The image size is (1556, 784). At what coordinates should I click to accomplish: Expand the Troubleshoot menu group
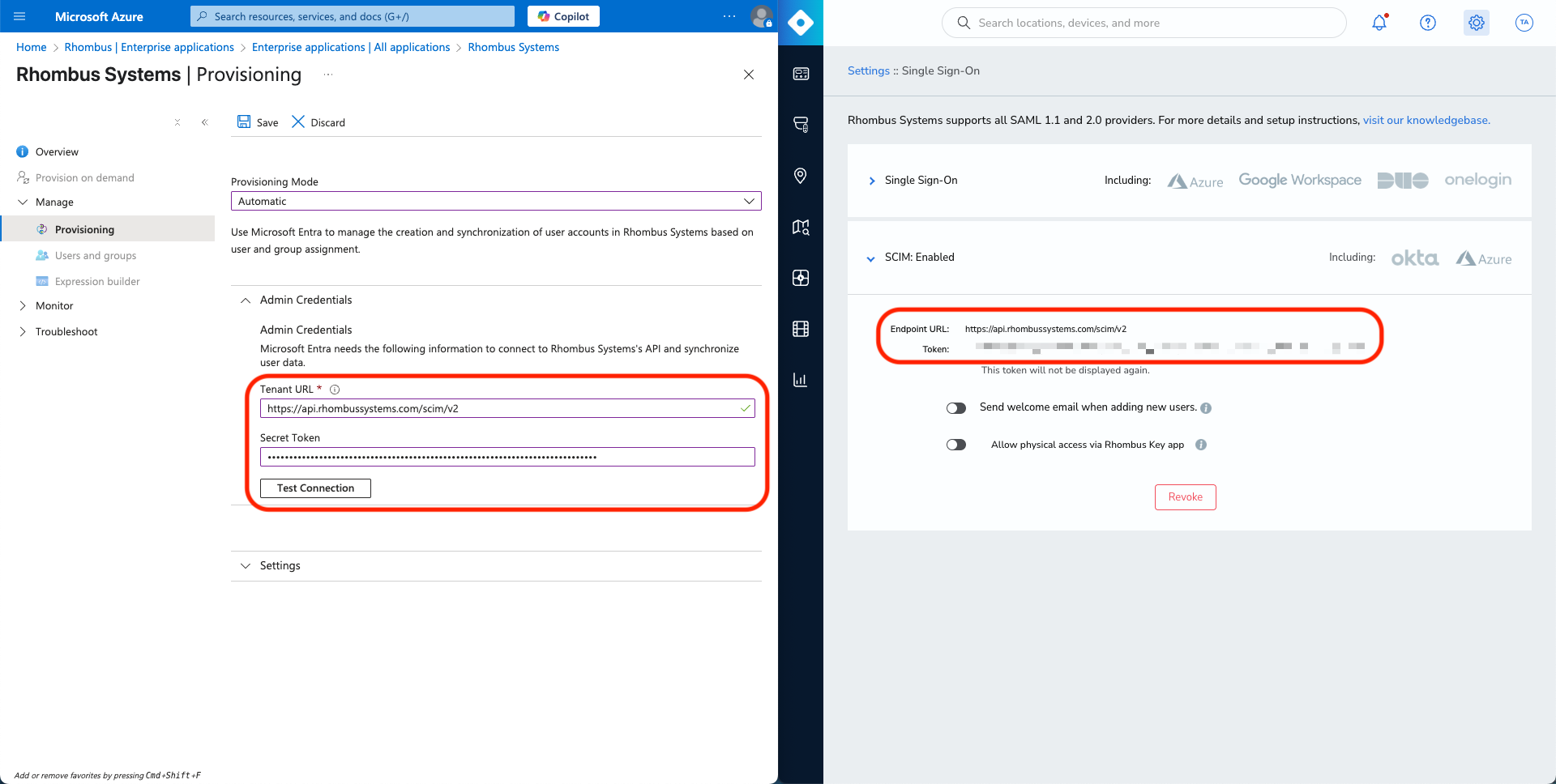23,332
